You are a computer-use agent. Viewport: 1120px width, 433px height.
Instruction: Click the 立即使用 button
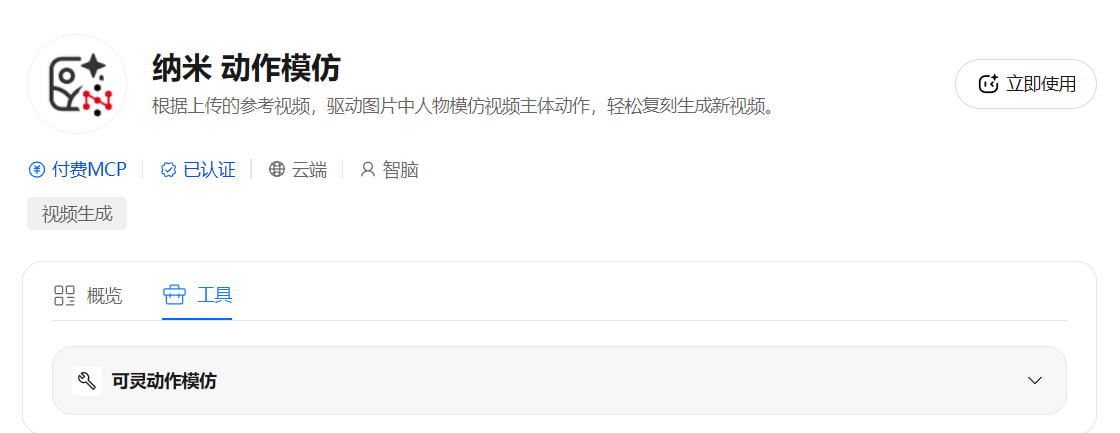pyautogui.click(x=1026, y=84)
